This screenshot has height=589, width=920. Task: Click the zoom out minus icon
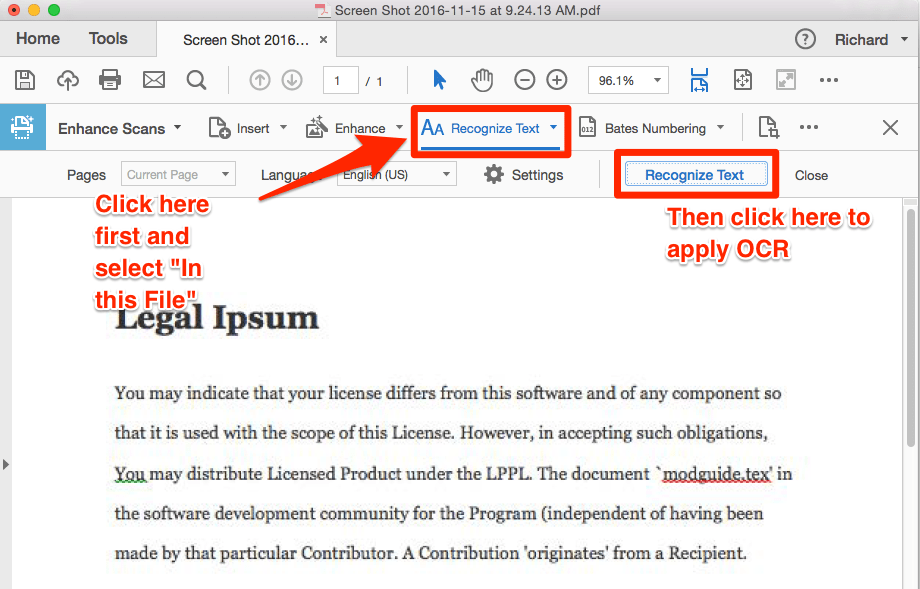[525, 80]
